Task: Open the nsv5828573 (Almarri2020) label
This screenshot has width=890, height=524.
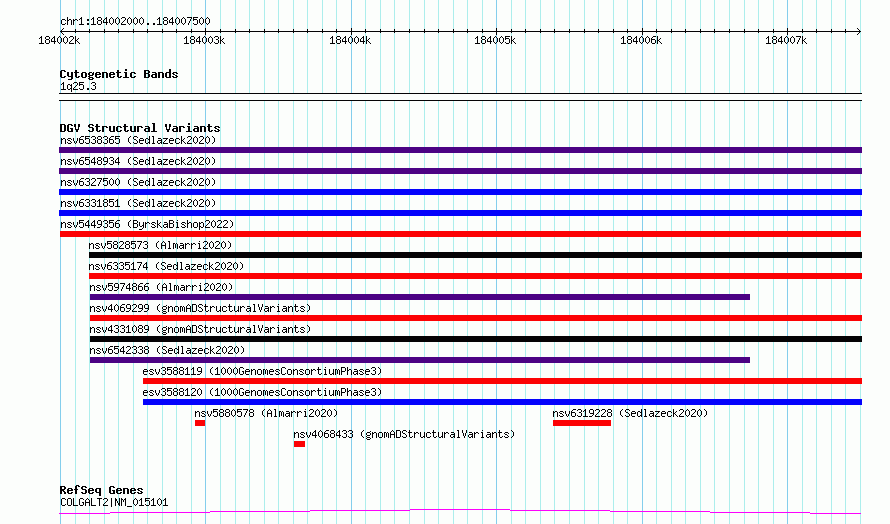Action: pos(160,245)
